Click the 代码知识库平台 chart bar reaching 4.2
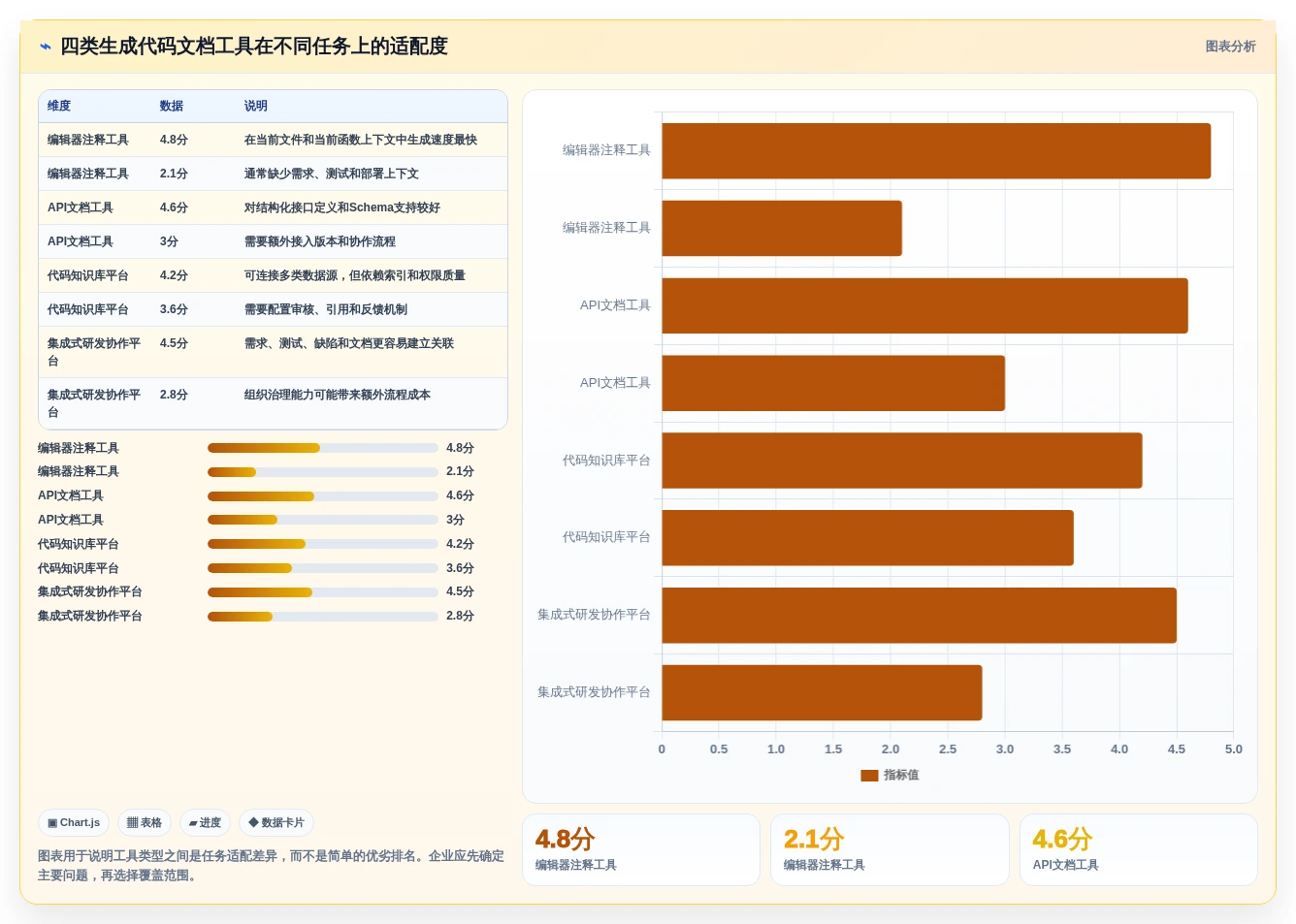This screenshot has width=1296, height=924. click(902, 461)
